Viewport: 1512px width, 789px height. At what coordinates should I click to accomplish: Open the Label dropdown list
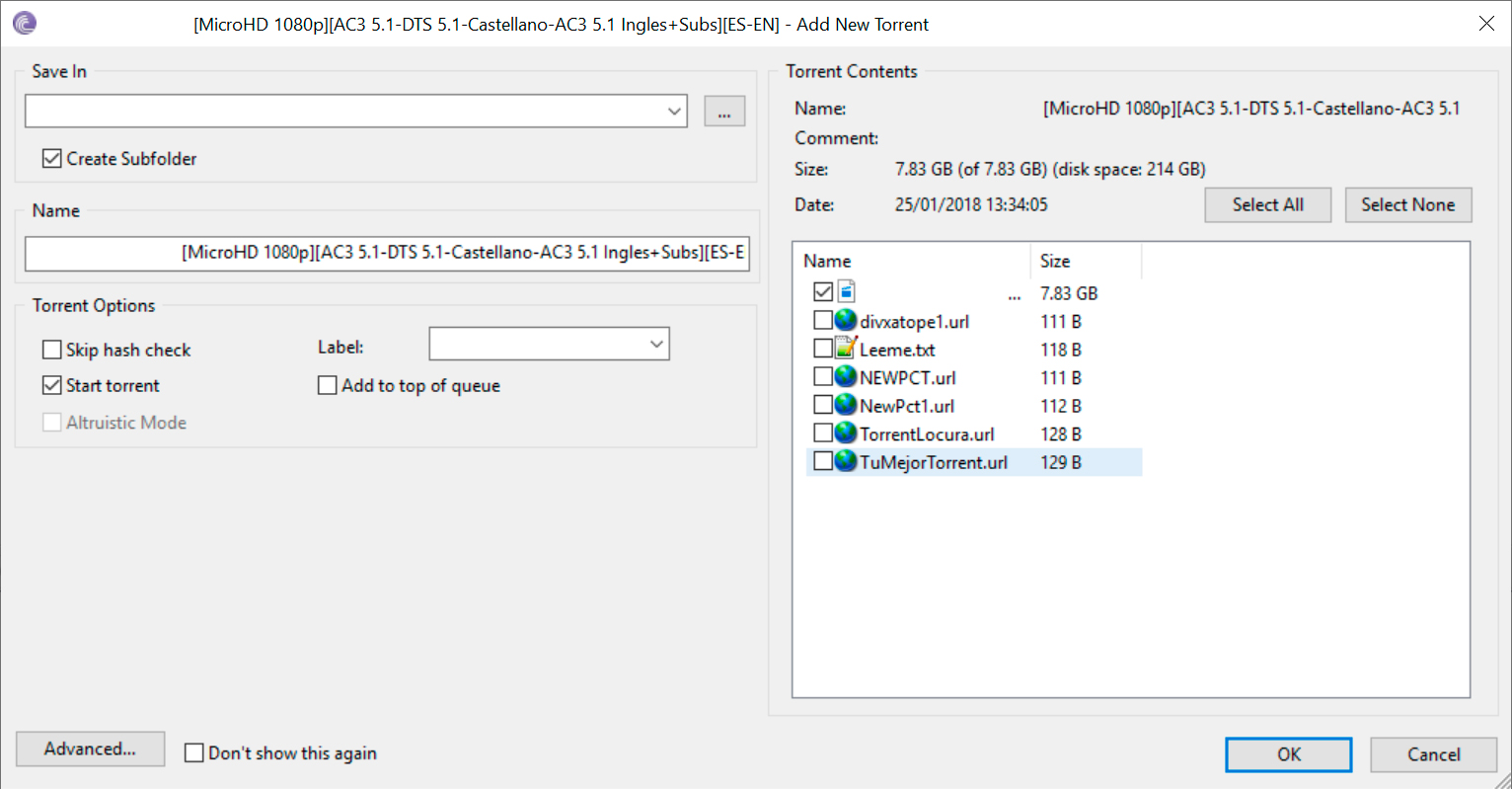(x=656, y=344)
